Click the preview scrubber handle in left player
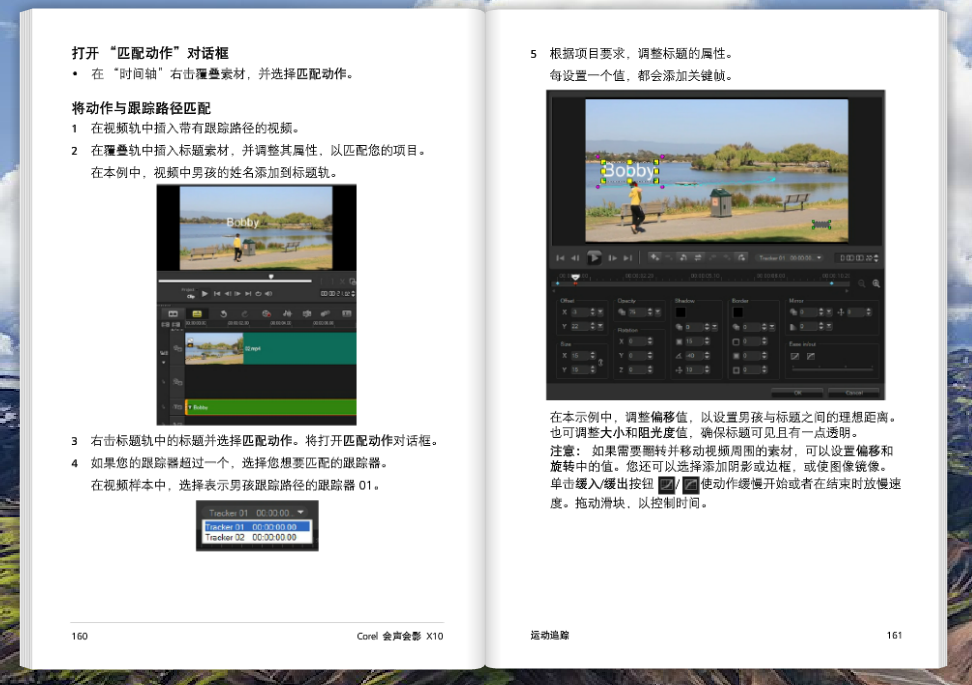The width and height of the screenshot is (972, 685). tap(271, 276)
